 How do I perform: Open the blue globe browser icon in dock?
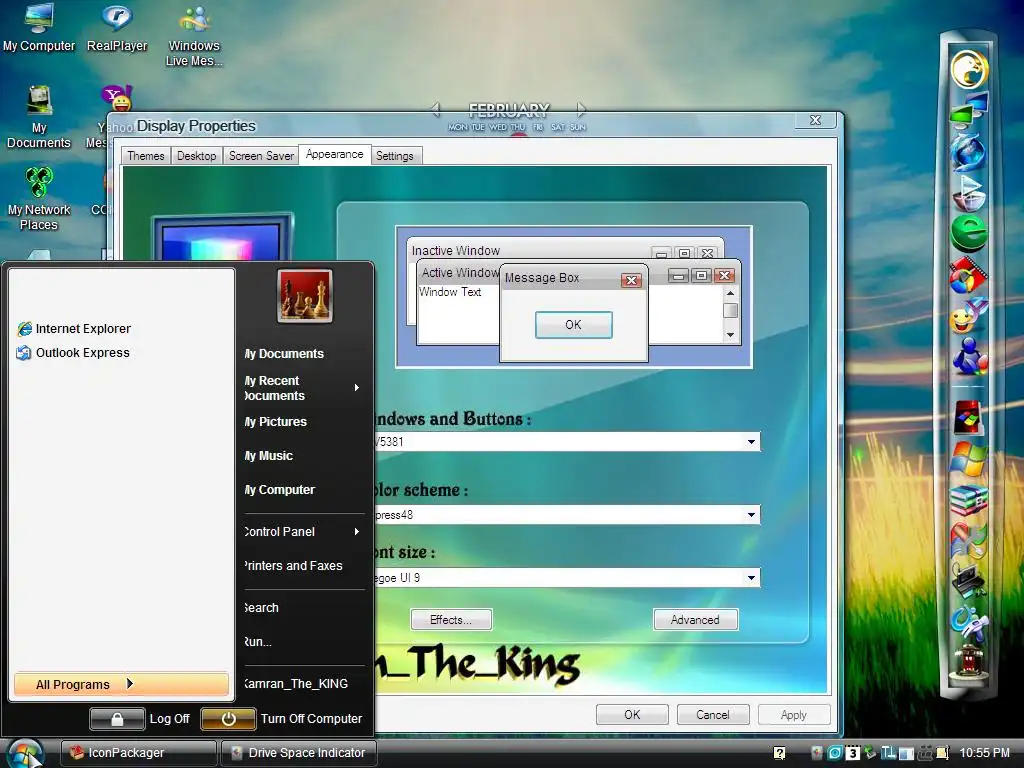click(969, 152)
